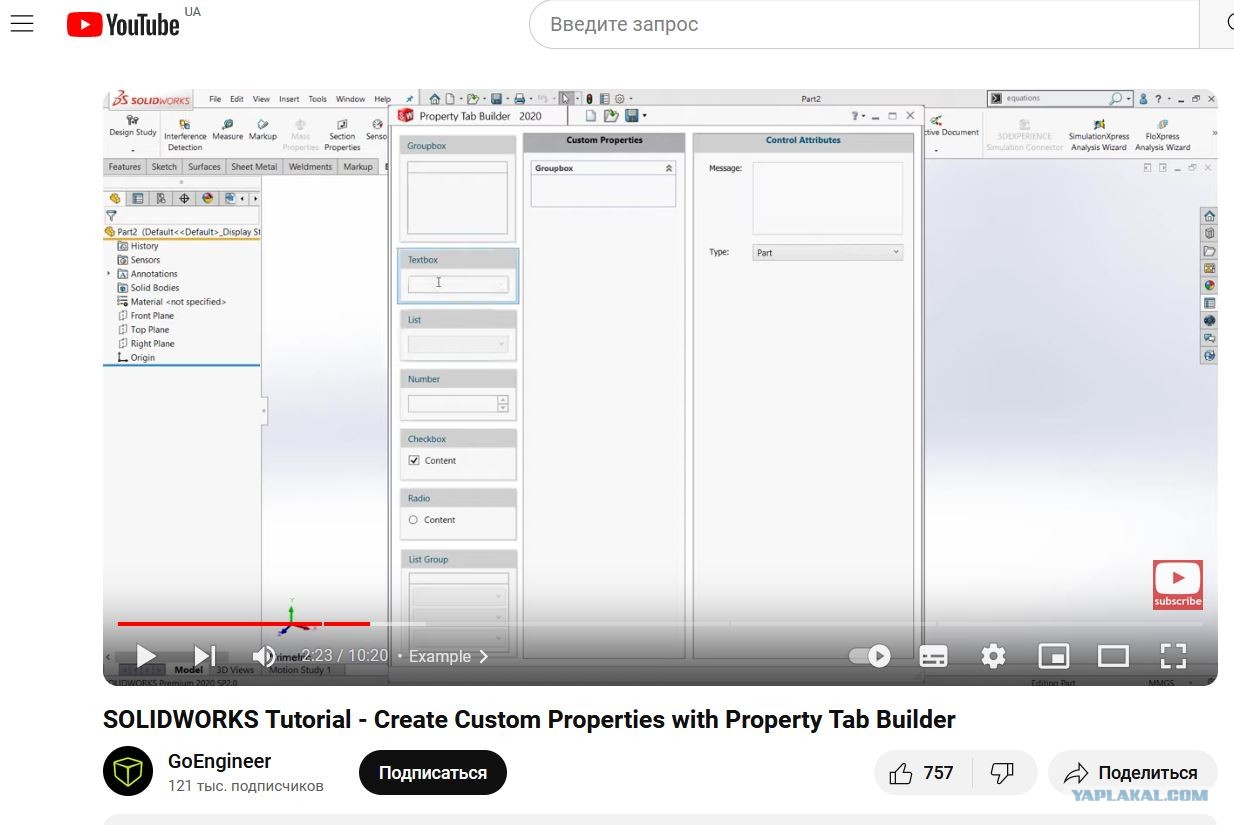Image resolution: width=1234 pixels, height=825 pixels.
Task: Open the ConfigurationManager tab icon
Action: click(x=161, y=198)
